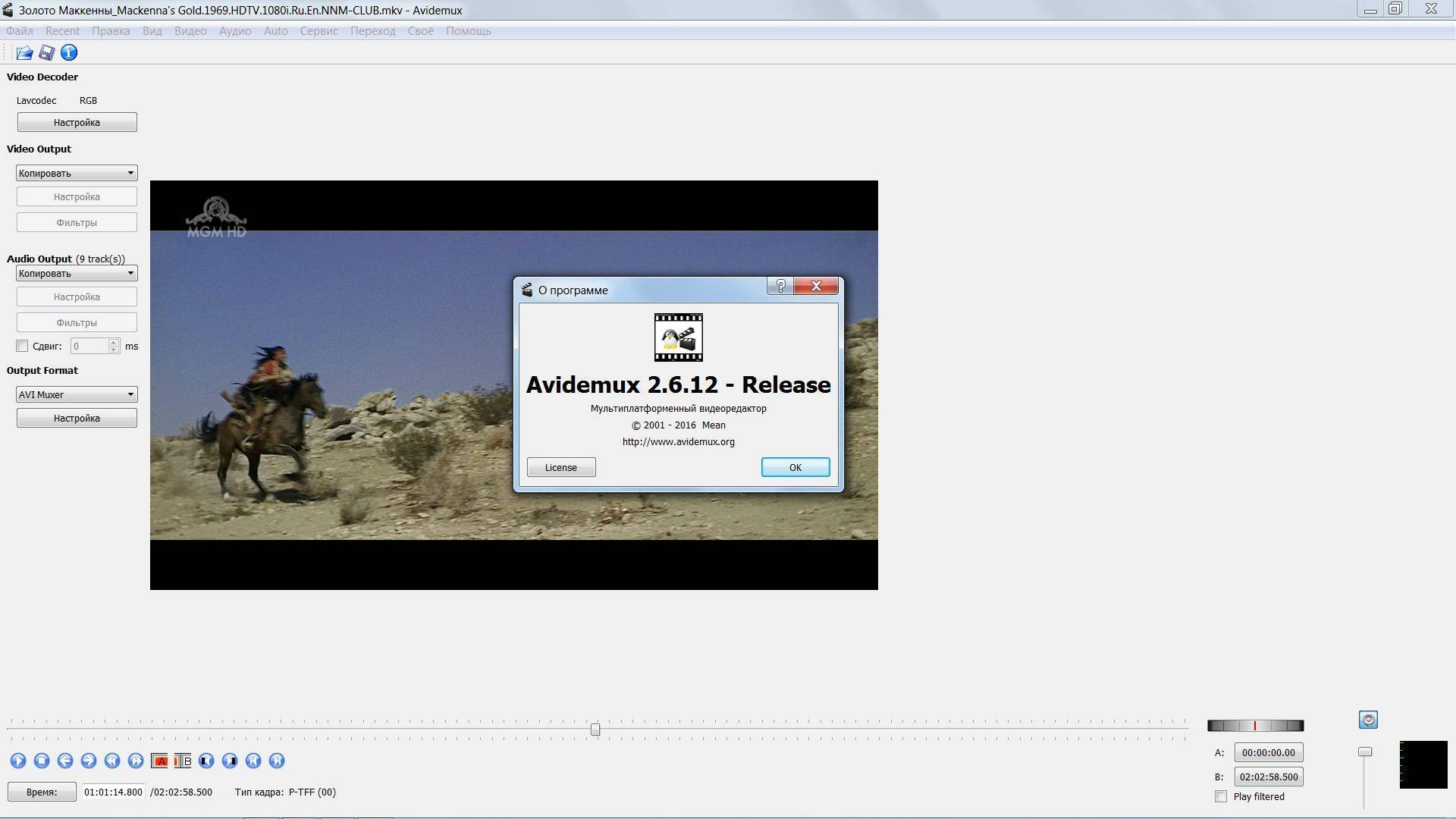Click http://www.avidemux.org text
The height and width of the screenshot is (819, 1456).
679,441
